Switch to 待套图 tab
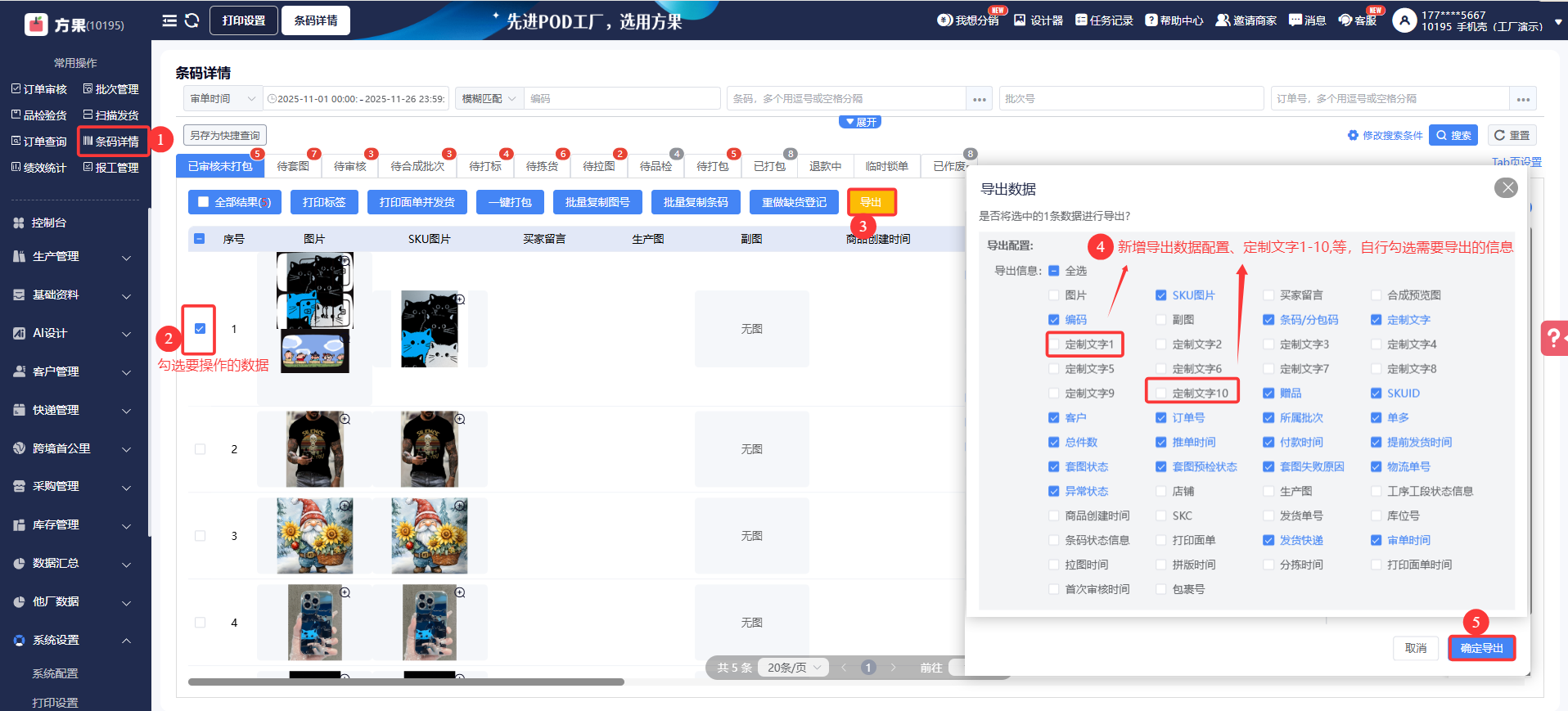The image size is (1568, 711). [293, 166]
